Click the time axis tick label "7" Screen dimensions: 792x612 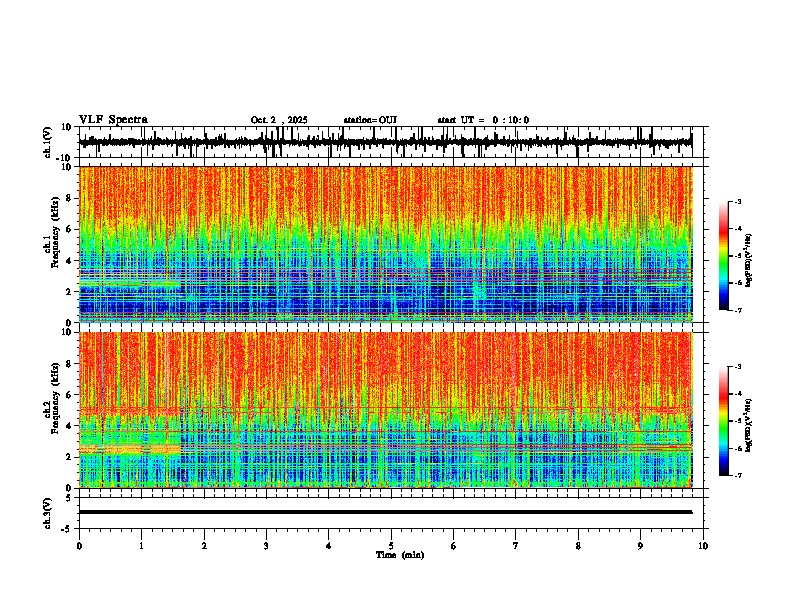tap(516, 546)
